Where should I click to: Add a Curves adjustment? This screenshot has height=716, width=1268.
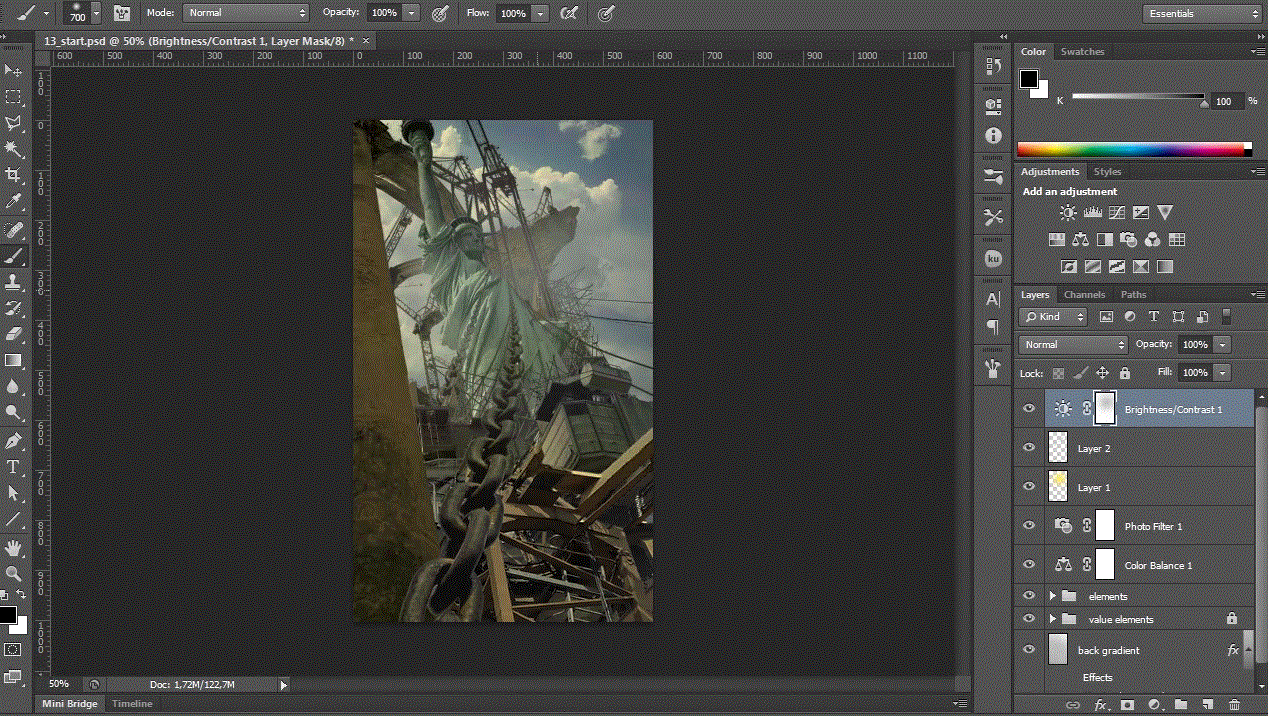coord(1117,213)
